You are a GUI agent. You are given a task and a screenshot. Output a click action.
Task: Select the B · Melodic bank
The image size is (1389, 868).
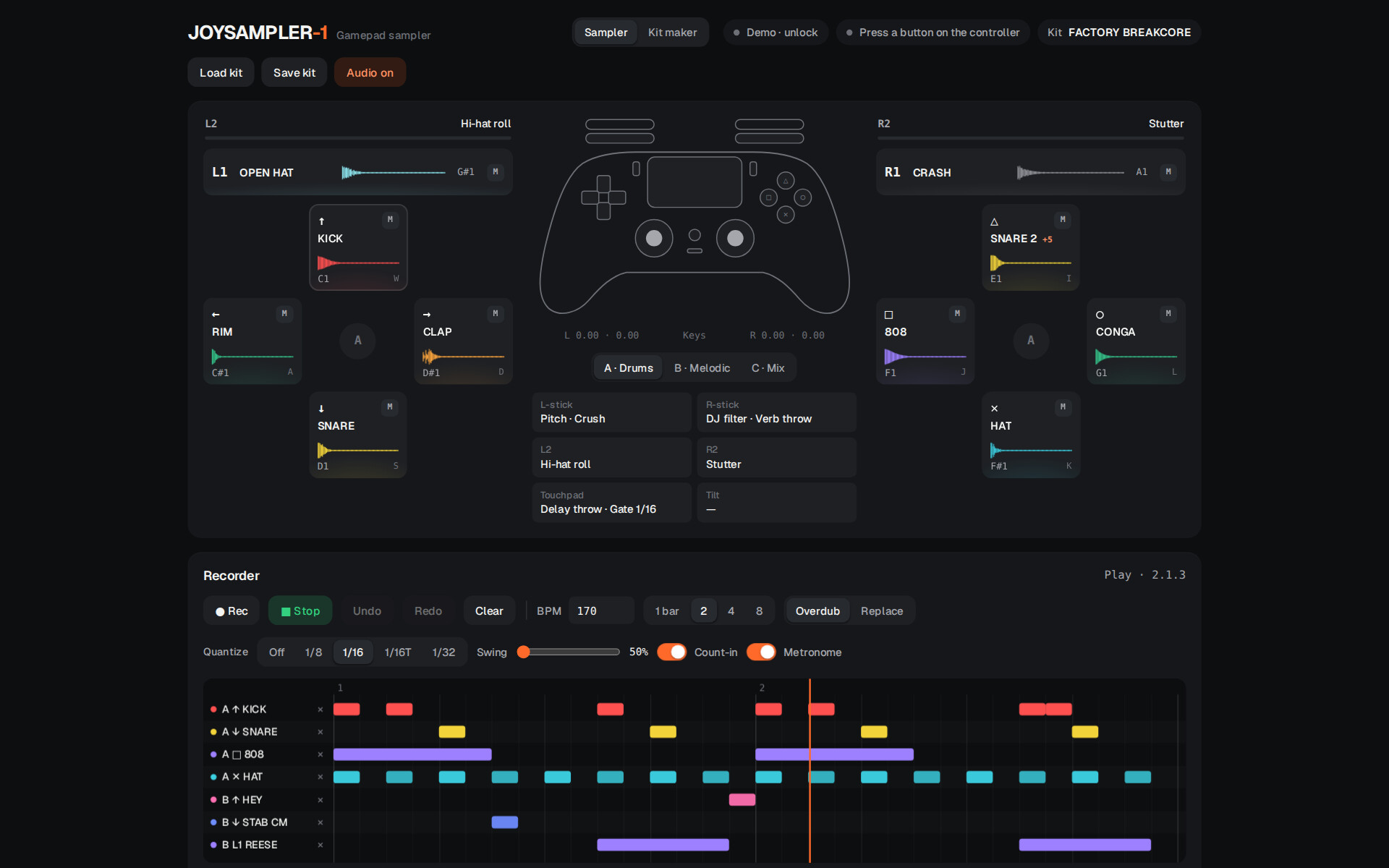tap(702, 368)
